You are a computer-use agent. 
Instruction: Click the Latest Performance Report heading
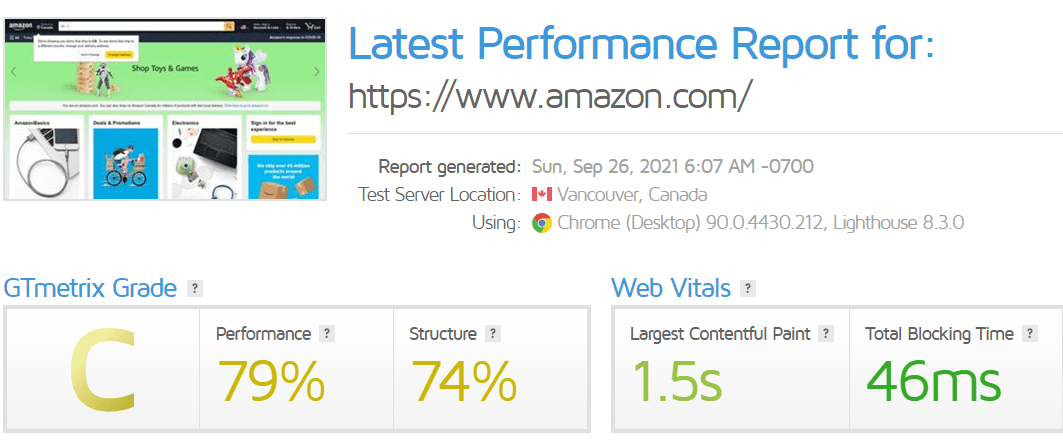(x=641, y=45)
